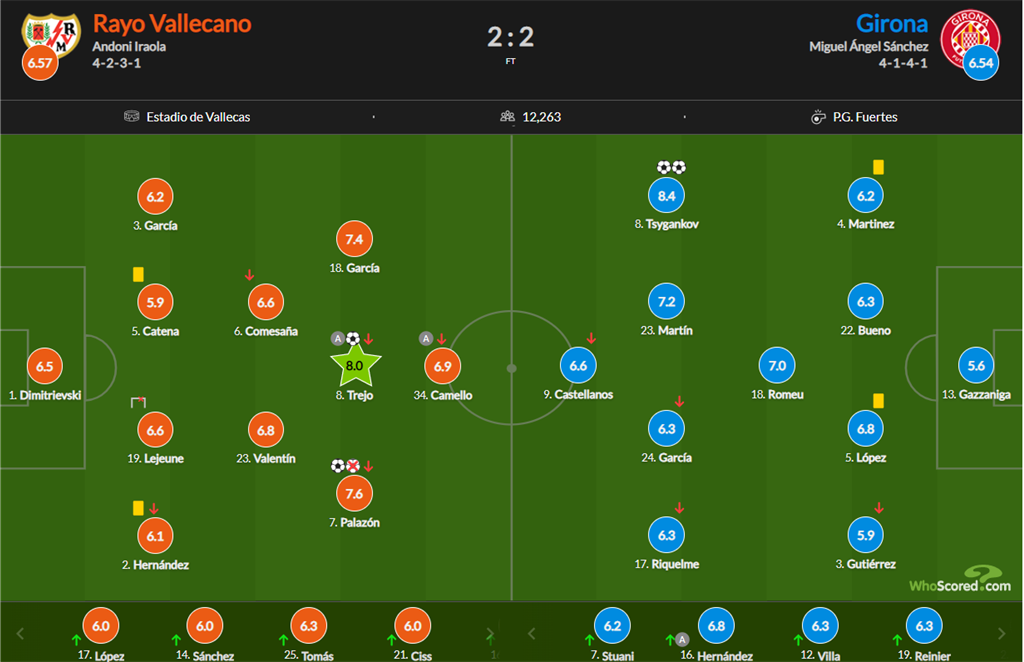Screen dimensions: 1024x662
Task: Click the own-goal net icon above Lejeune
Action: pos(138,402)
